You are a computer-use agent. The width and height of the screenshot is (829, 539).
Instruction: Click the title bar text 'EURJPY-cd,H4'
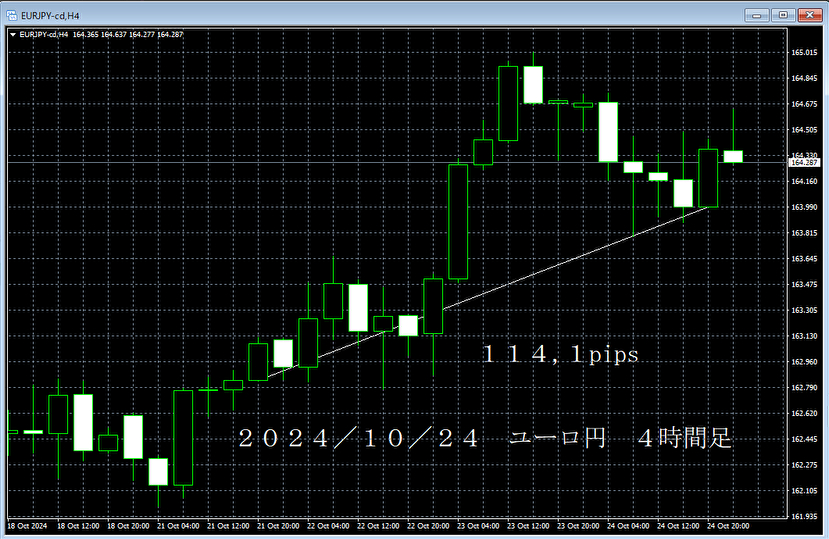point(50,16)
